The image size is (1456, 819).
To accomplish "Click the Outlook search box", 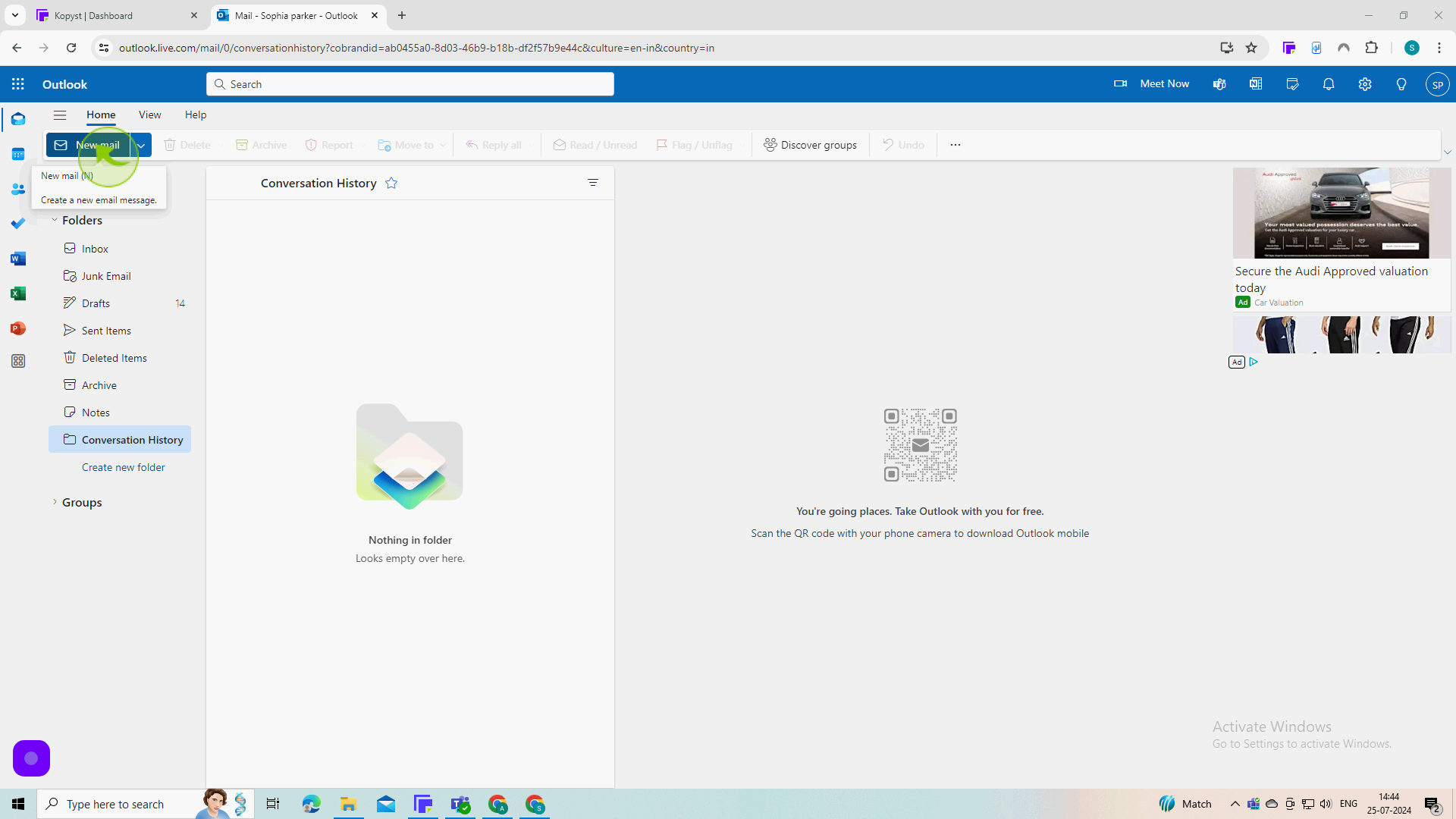I will tap(409, 84).
